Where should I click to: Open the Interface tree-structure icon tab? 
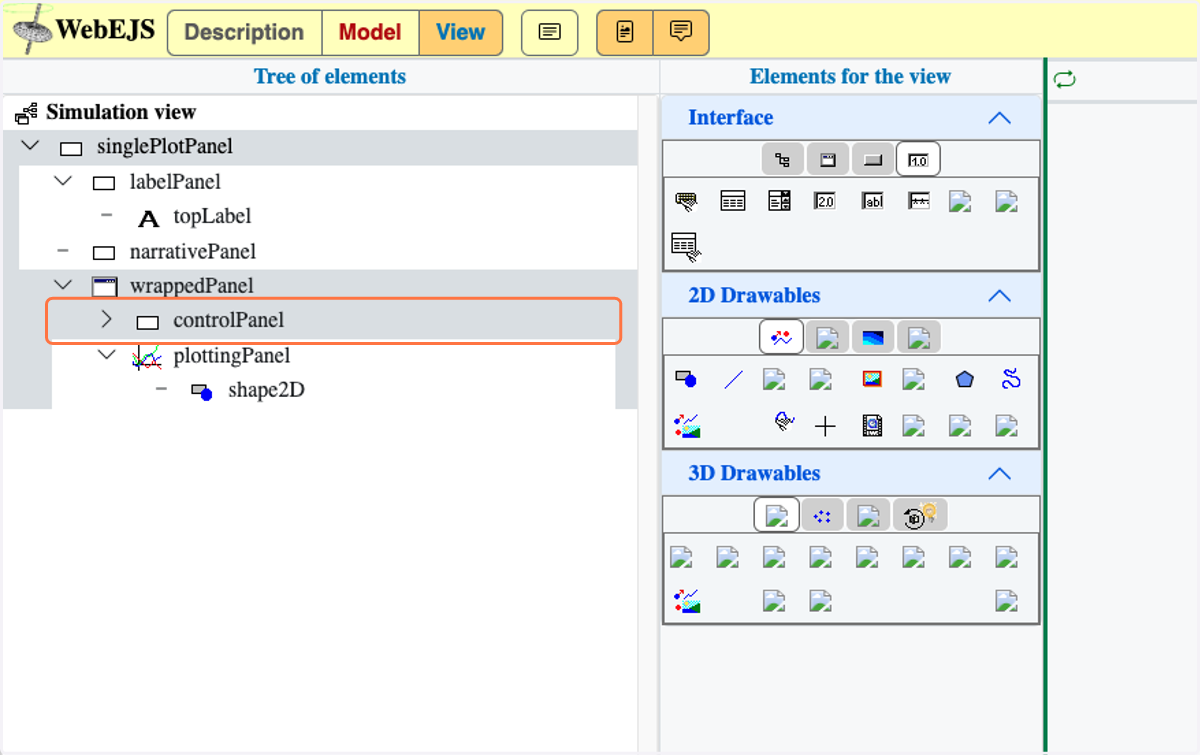tap(782, 159)
